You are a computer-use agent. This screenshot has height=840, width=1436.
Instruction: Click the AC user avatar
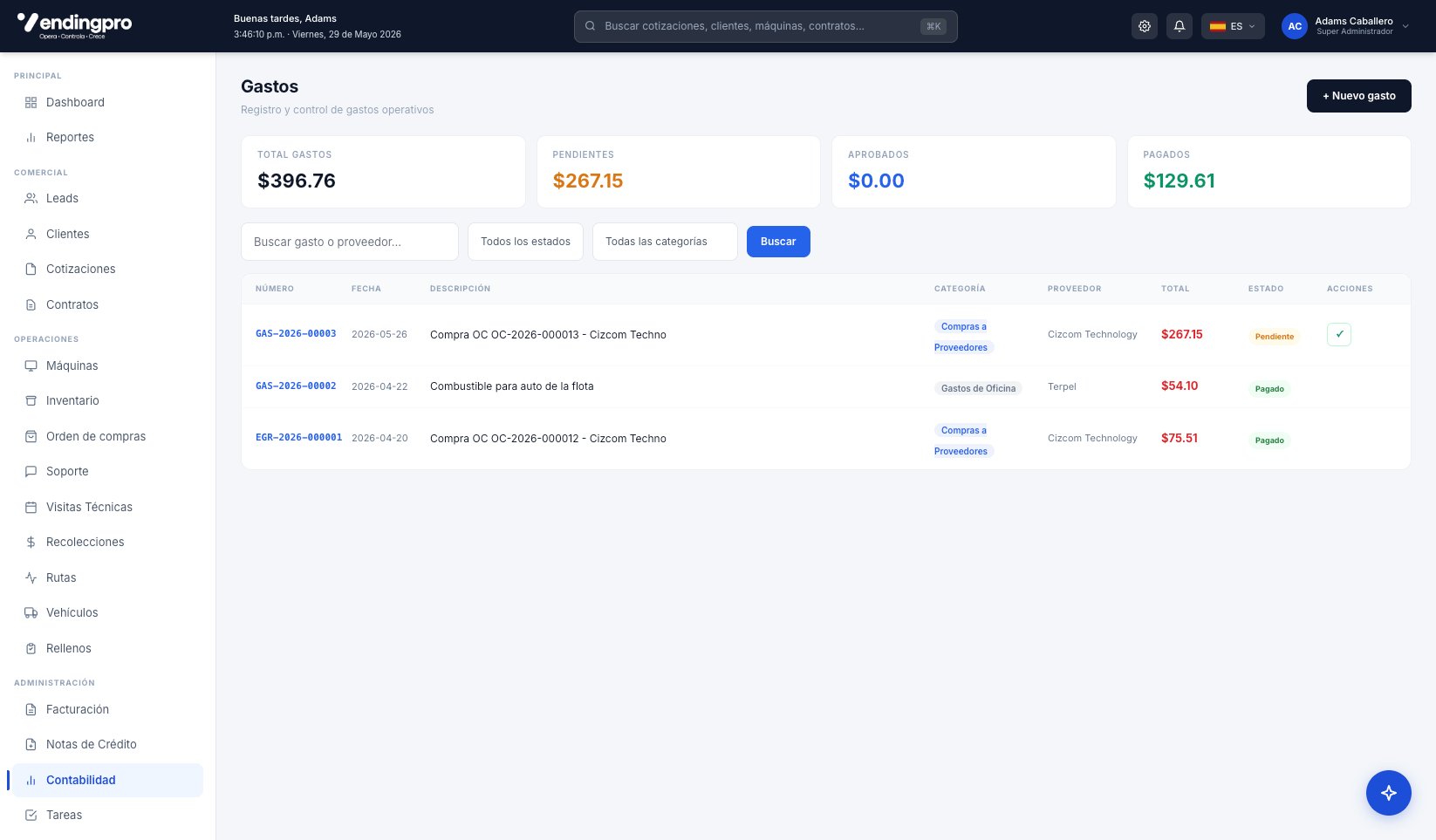[1295, 26]
